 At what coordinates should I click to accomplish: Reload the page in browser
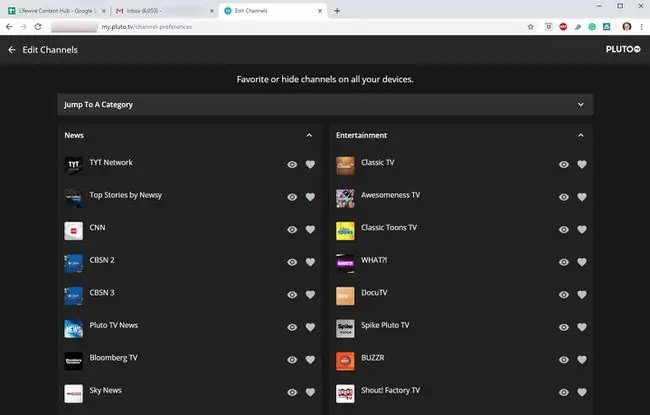pos(38,27)
